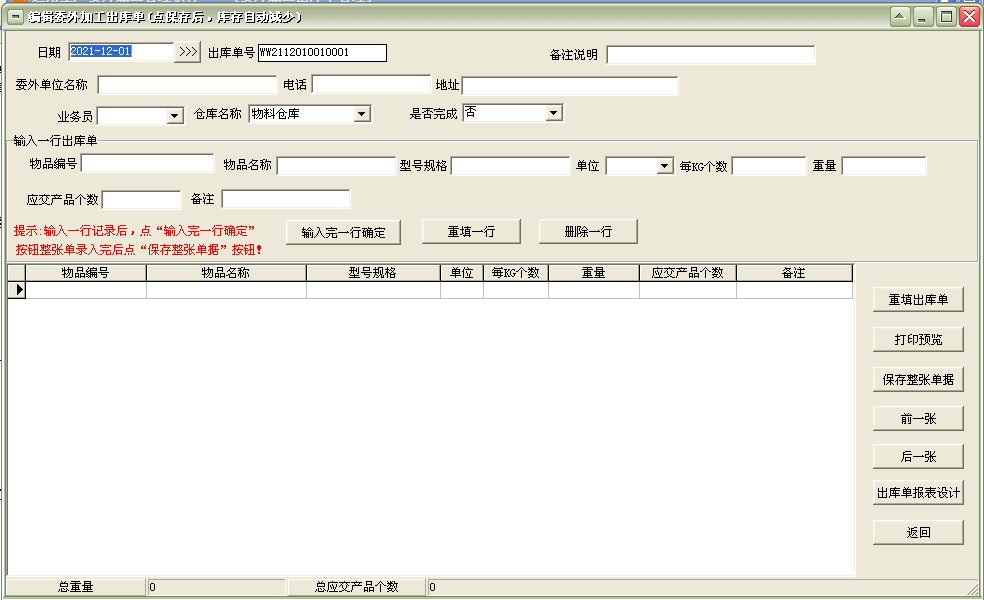Screen dimensions: 984x600
Task: Click 物品编号 column header in grid
Action: click(85, 273)
